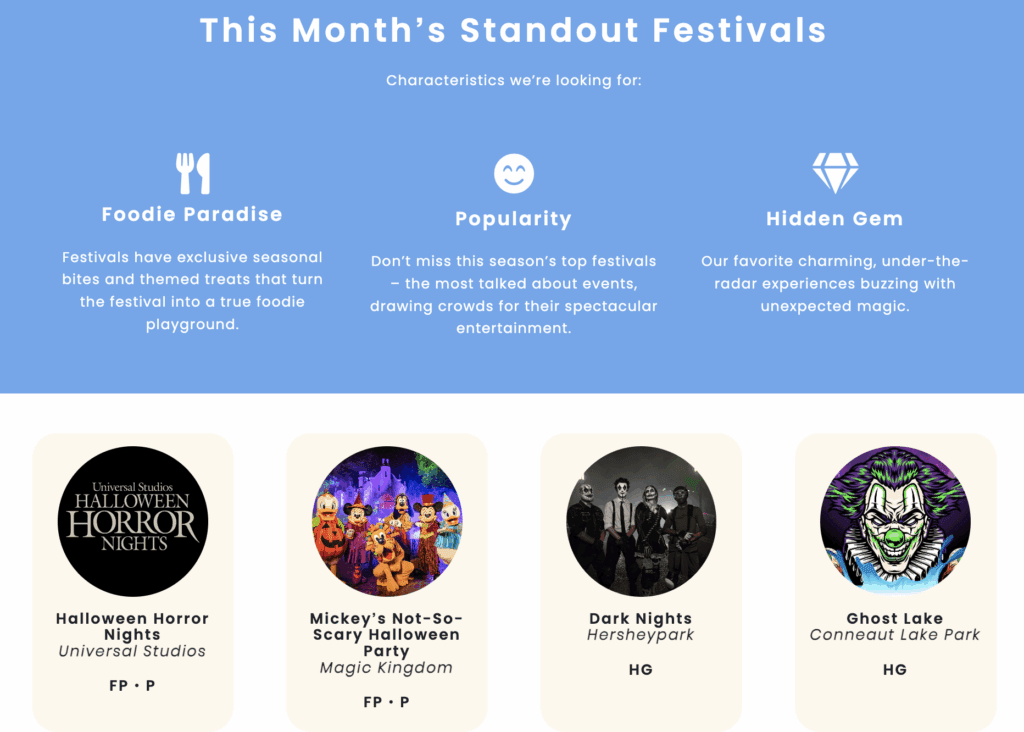
Task: Click the Dark Nights Hersheypark photo
Action: 641,521
